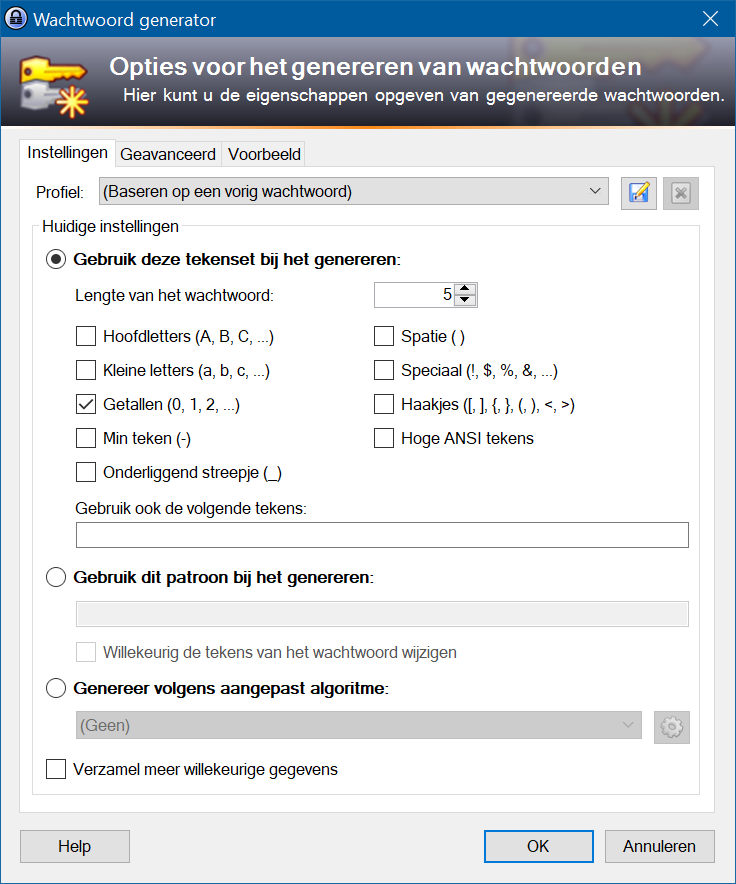The width and height of the screenshot is (736, 884).
Task: Open the Voorbeeld tab
Action: (x=264, y=154)
